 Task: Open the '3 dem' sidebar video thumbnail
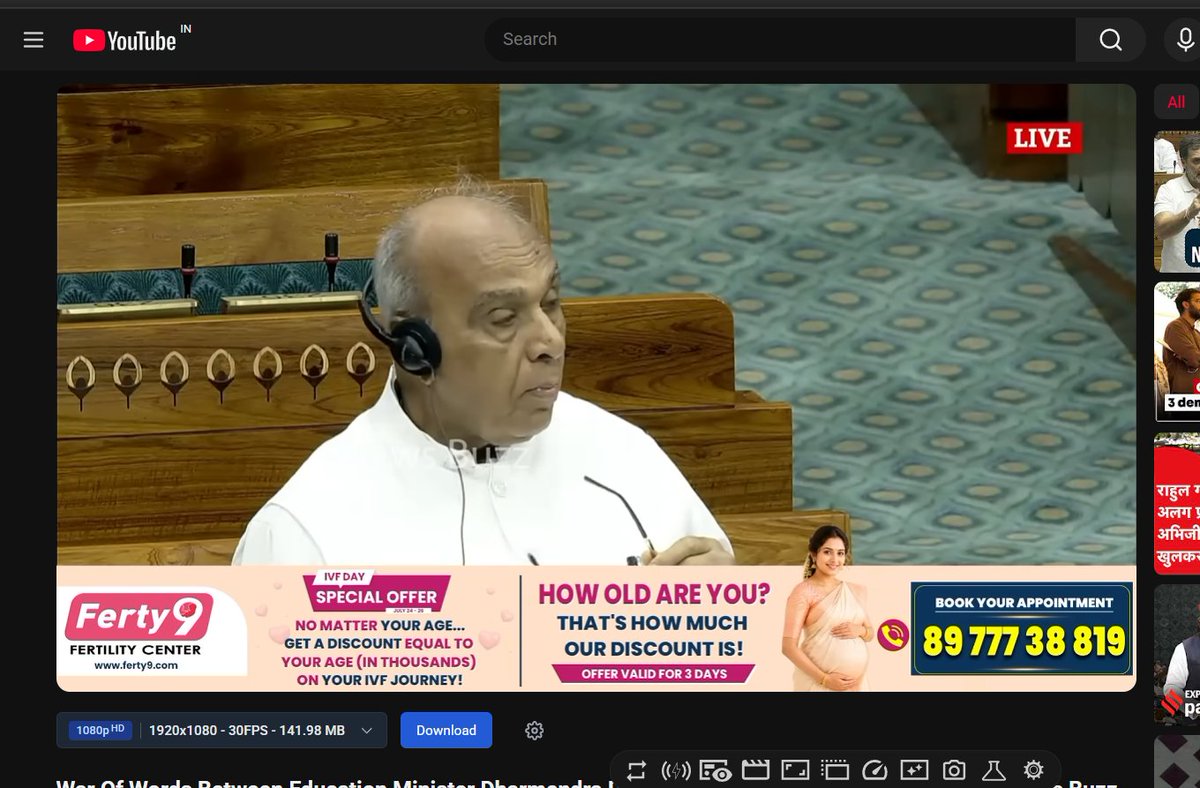(1177, 352)
